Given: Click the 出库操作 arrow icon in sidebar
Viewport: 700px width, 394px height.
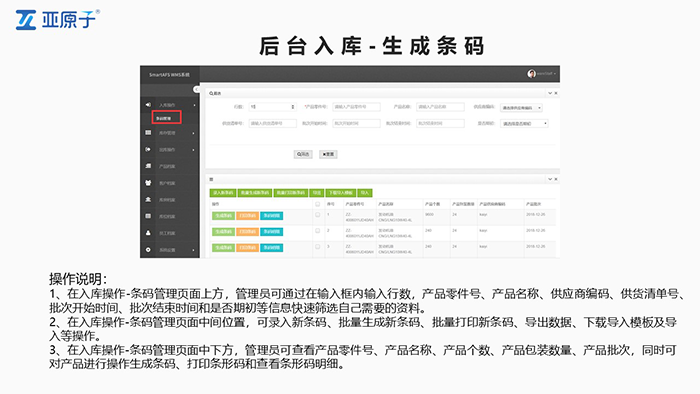Looking at the screenshot, I should (x=148, y=149).
